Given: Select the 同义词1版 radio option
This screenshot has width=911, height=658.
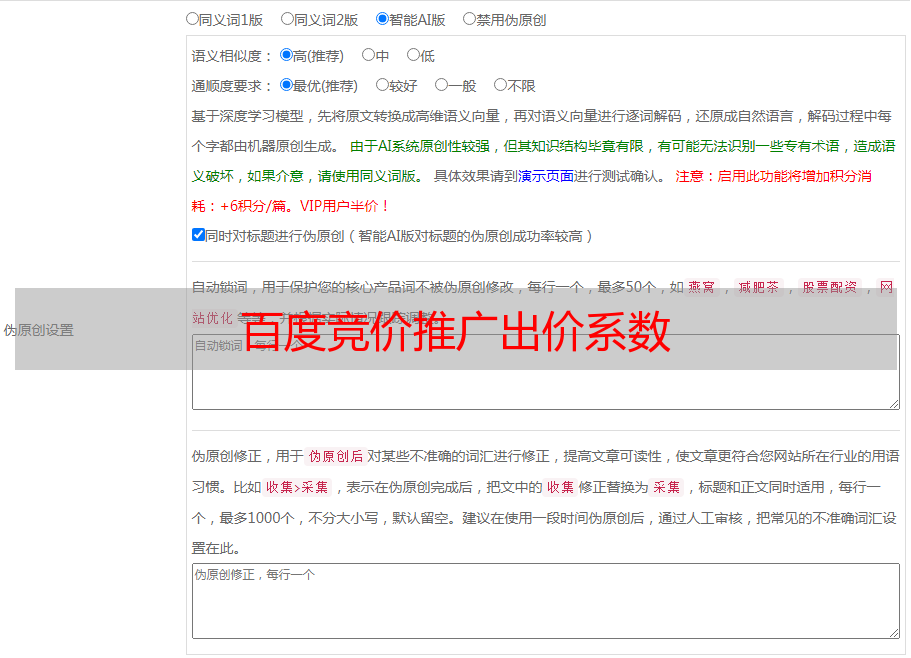Looking at the screenshot, I should [192, 18].
